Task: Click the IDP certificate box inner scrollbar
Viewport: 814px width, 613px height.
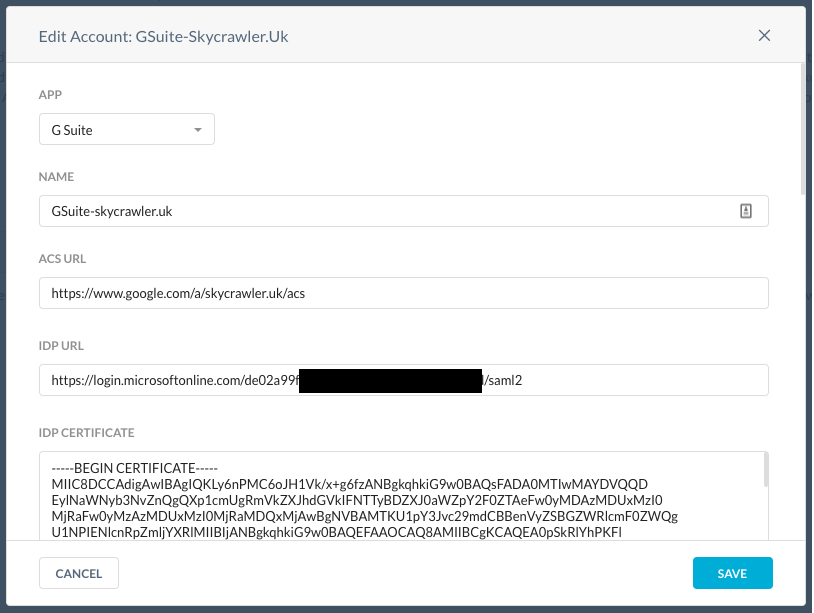Action: pos(765,470)
